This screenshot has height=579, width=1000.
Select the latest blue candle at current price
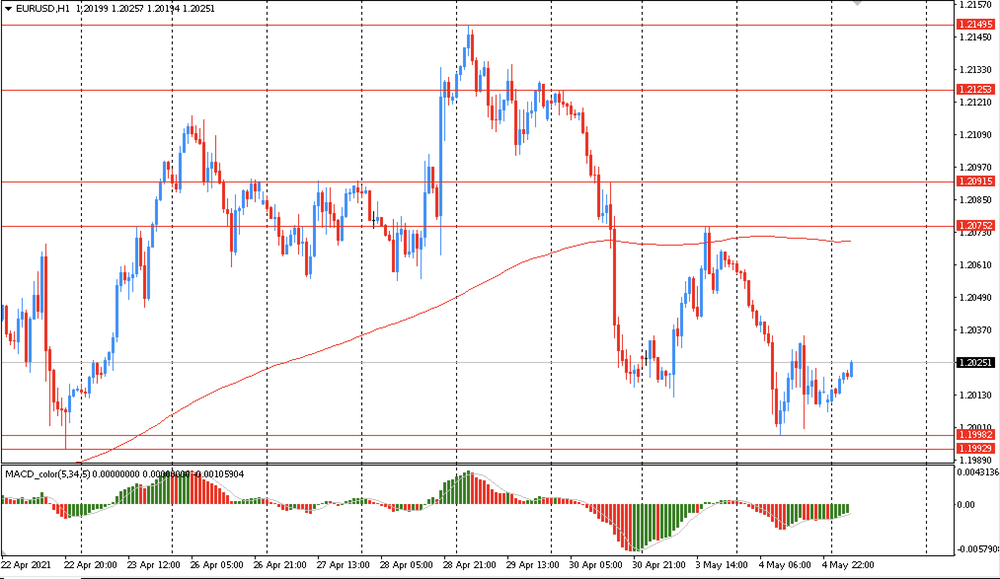tap(851, 368)
